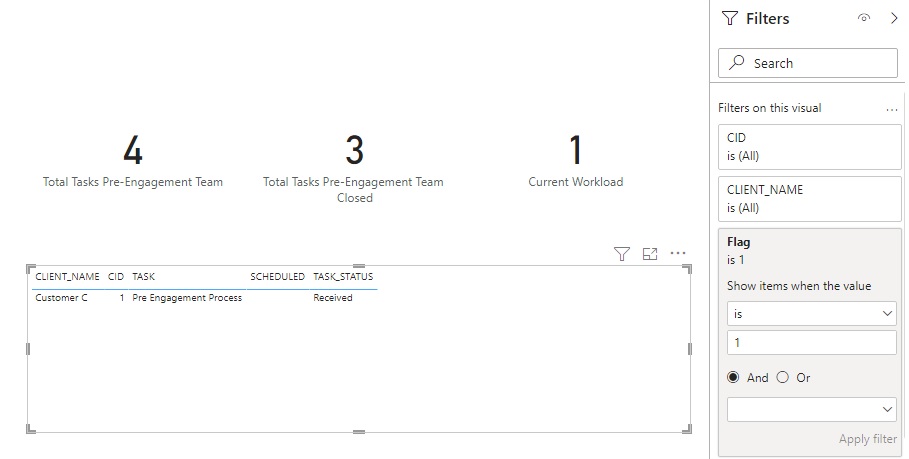Click the Current Workload card value 1
This screenshot has width=909, height=459.
click(575, 150)
